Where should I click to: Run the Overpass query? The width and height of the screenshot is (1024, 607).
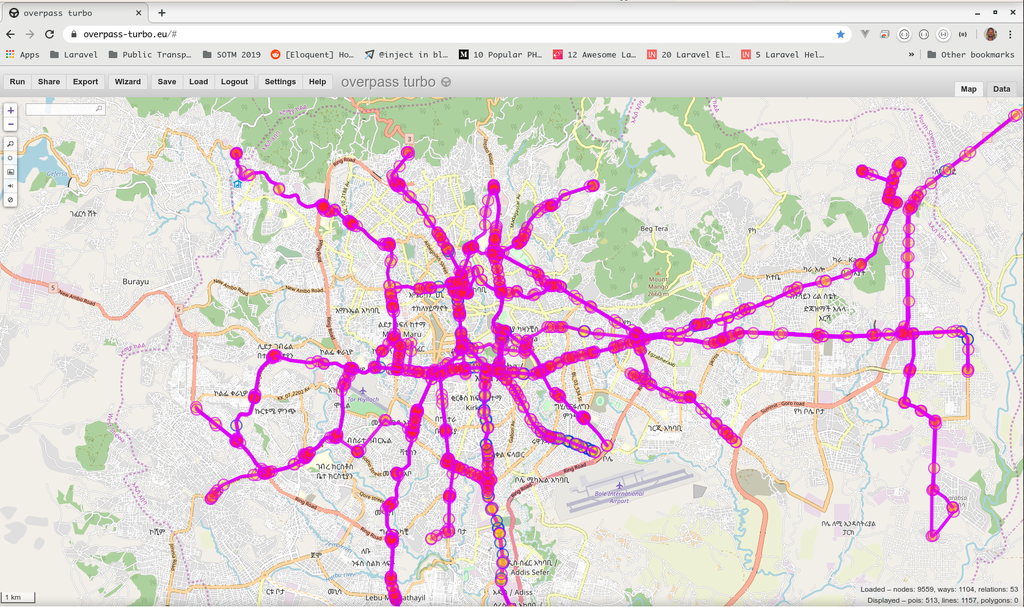(18, 82)
